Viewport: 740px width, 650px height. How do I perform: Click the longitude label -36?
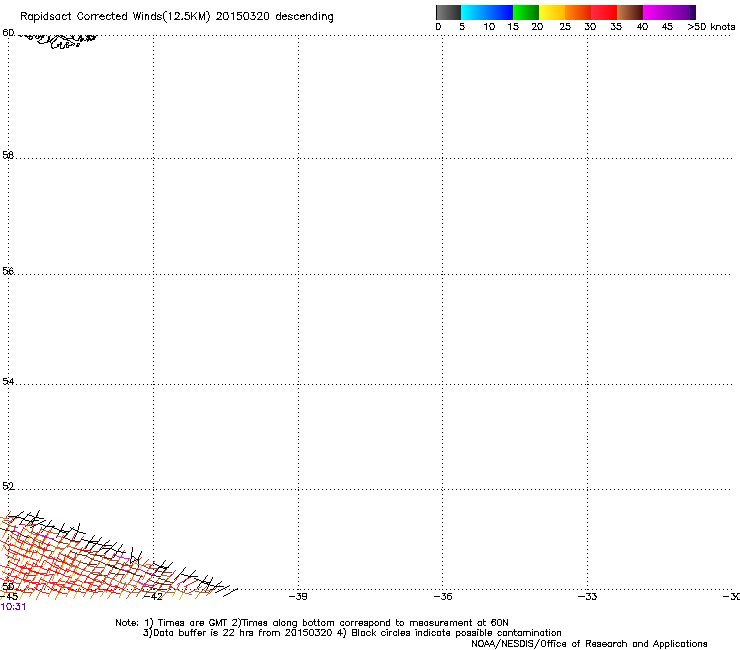pyautogui.click(x=443, y=597)
